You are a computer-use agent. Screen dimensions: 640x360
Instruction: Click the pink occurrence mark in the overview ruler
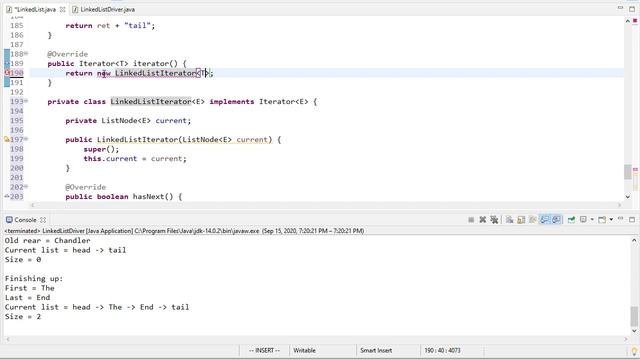[x=635, y=169]
